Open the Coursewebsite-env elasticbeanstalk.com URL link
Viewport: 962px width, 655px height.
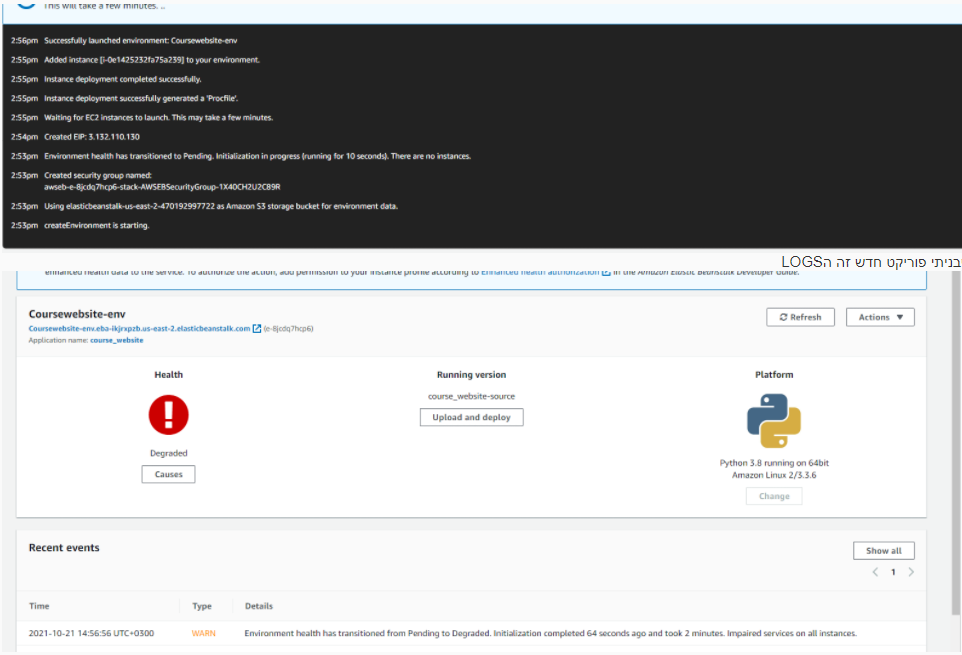pos(139,329)
